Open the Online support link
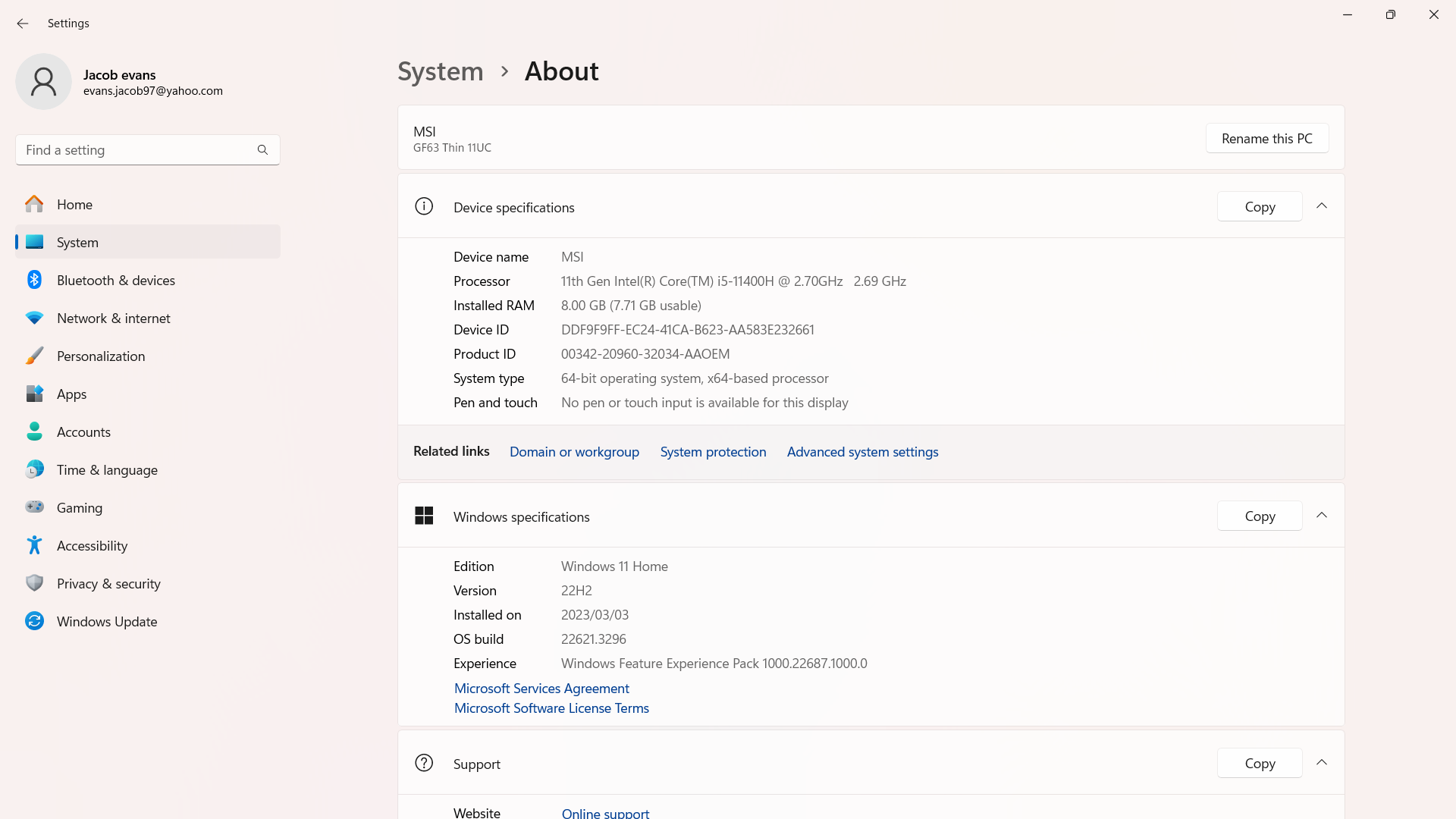 [605, 813]
